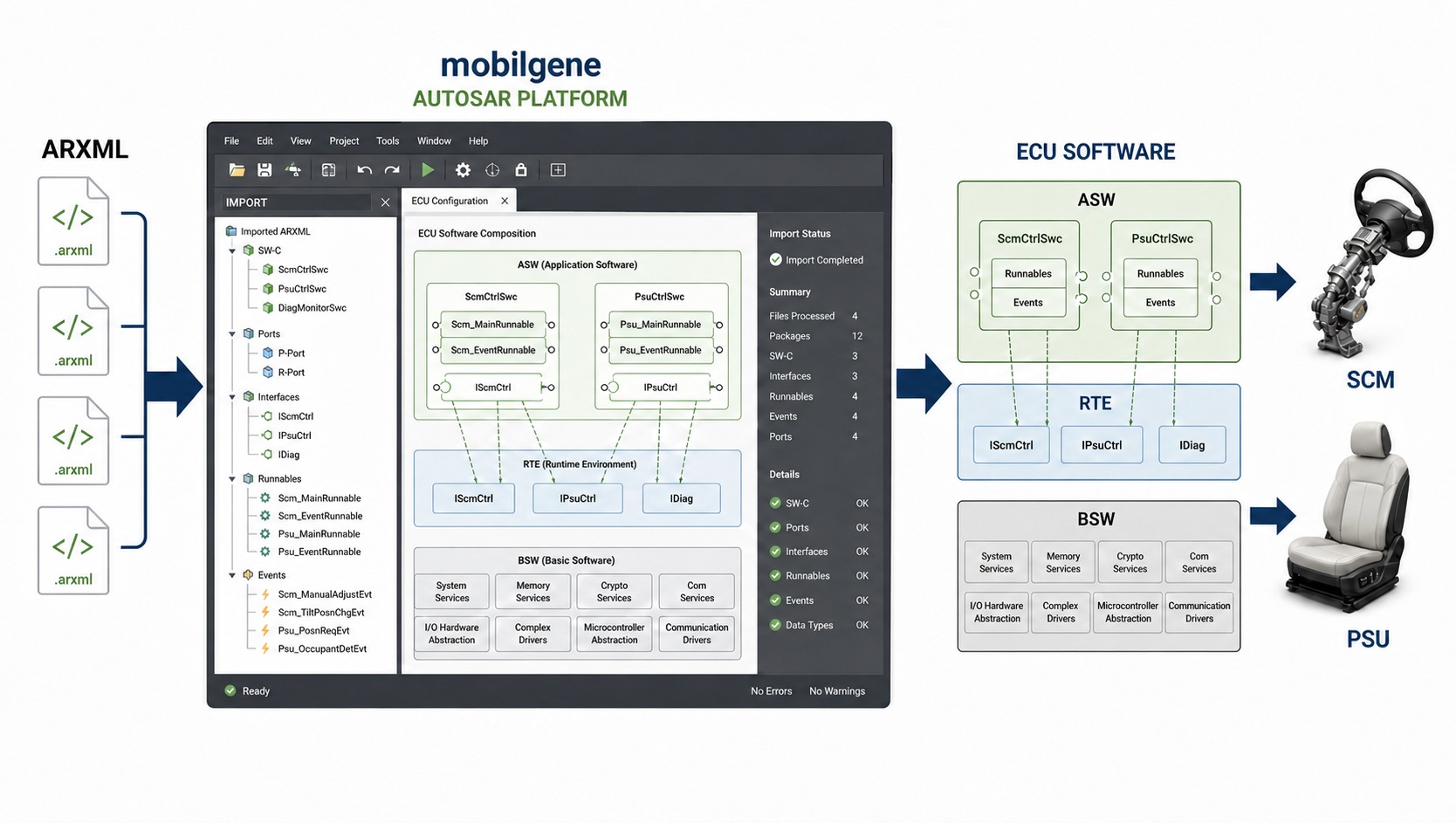The width and height of the screenshot is (1456, 823).
Task: Select Psu_PosnReqEvt in the Events group
Action: pos(313,630)
